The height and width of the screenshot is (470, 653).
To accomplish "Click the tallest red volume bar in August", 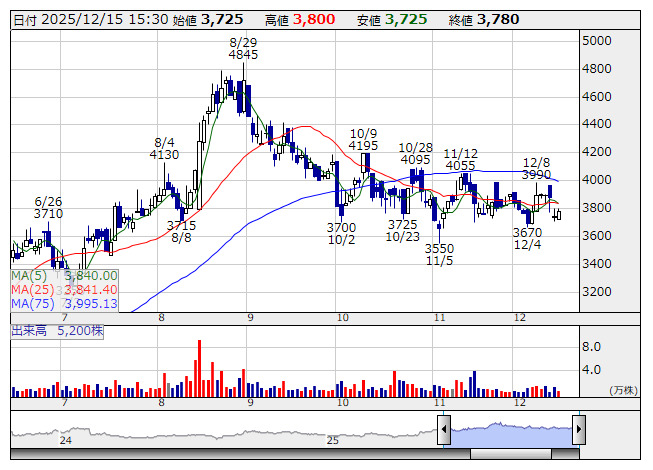I will point(199,368).
